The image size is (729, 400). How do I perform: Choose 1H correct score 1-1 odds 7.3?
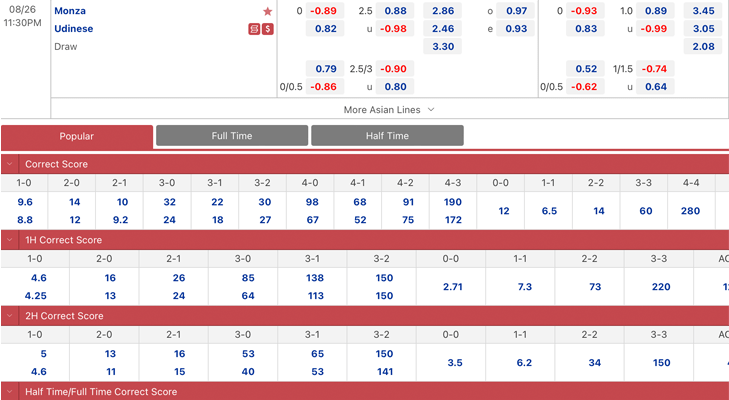pos(524,287)
